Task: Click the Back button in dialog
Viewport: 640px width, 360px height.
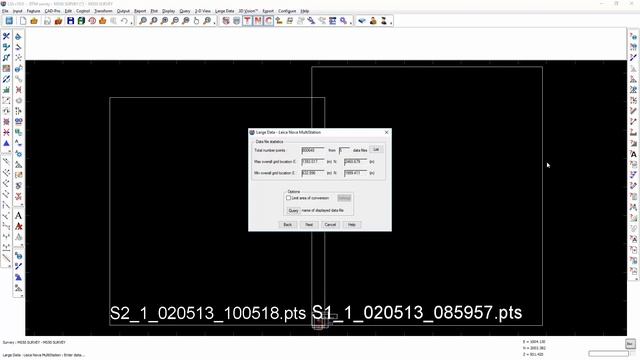Action: 288,225
